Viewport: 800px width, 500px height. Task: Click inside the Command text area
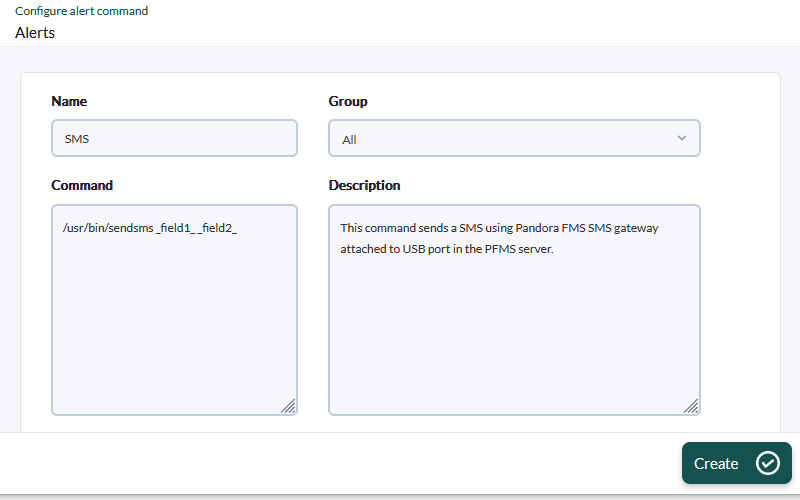(x=174, y=320)
